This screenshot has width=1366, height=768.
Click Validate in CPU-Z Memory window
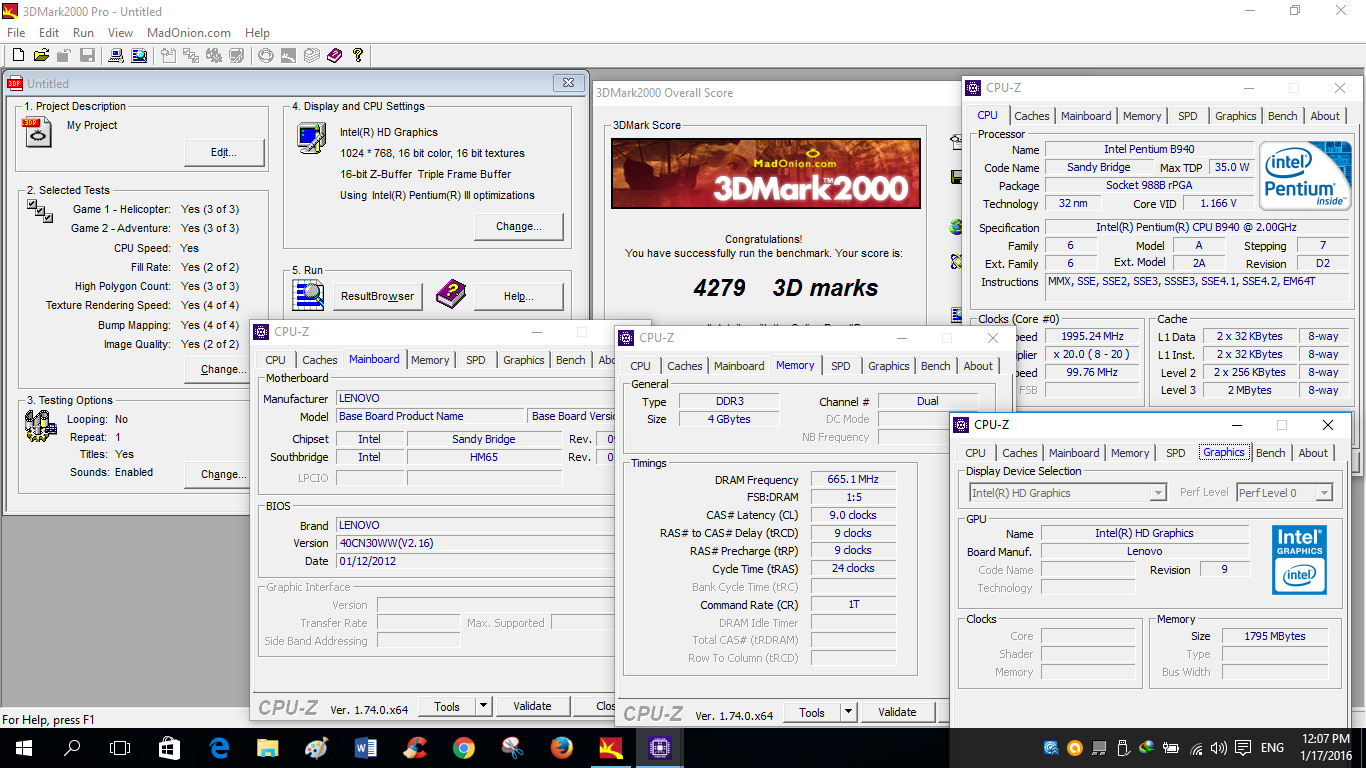coord(897,712)
